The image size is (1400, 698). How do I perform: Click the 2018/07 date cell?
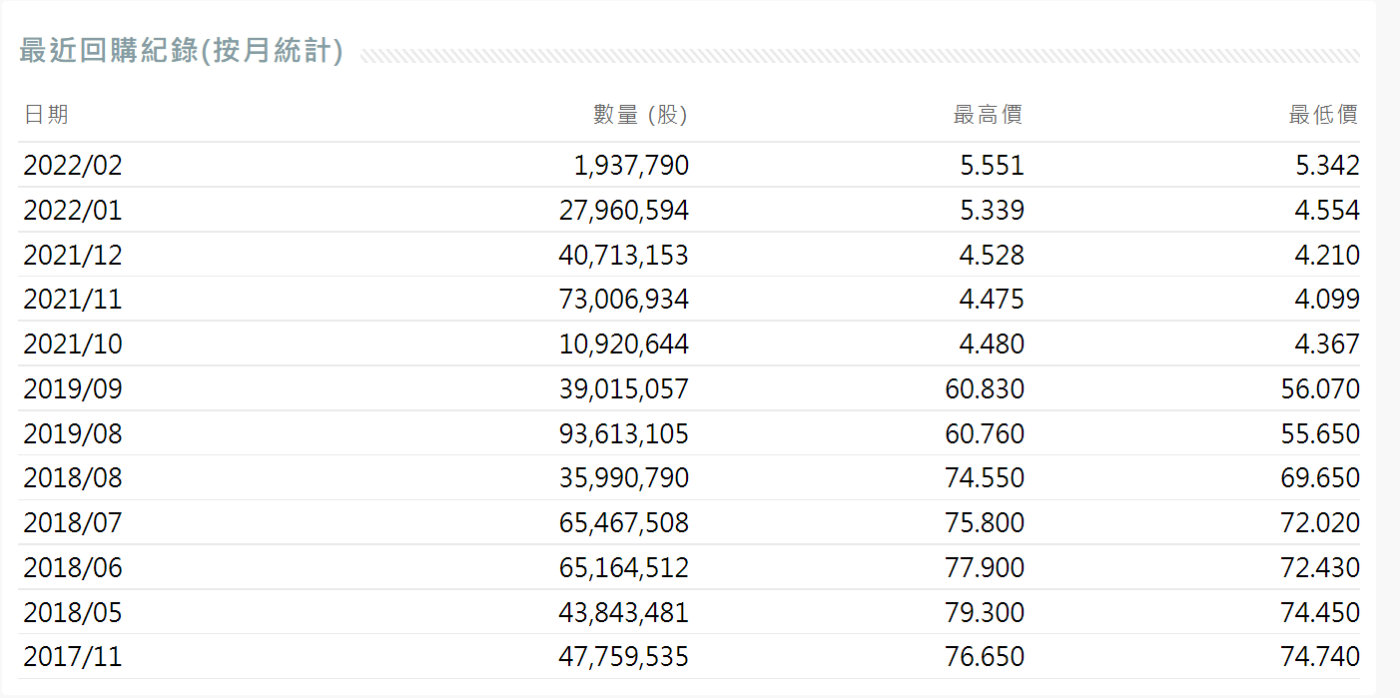73,523
